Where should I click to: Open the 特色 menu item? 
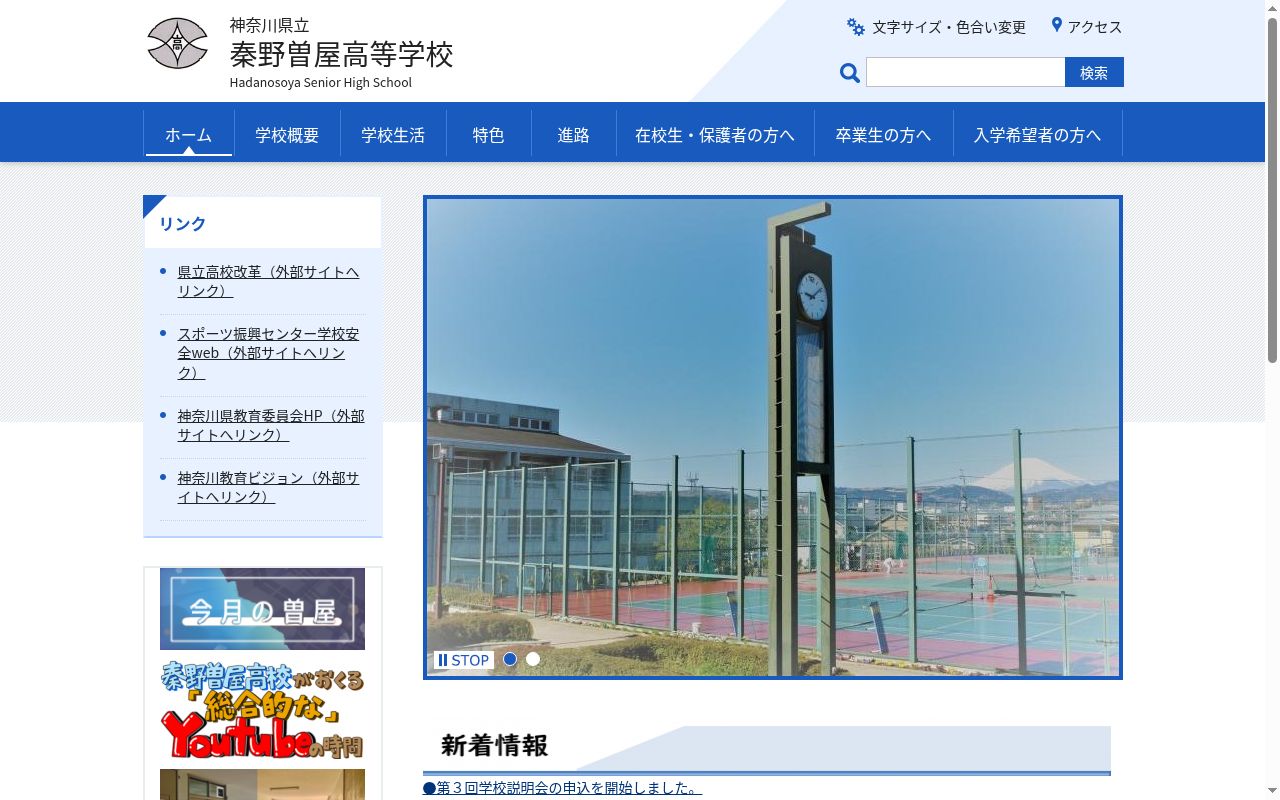[x=488, y=134]
